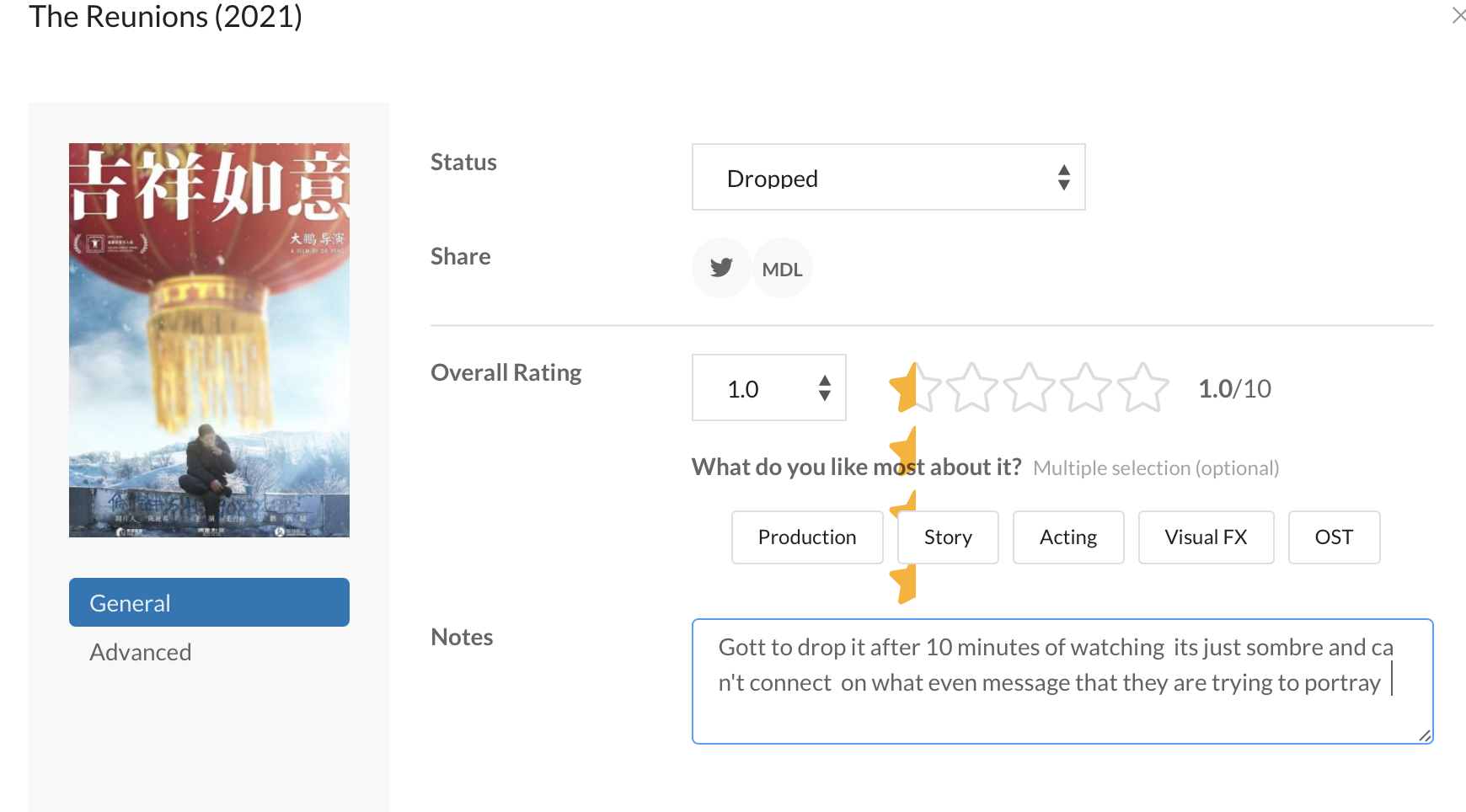Toggle the Production tag
The image size is (1466, 812).
point(806,537)
